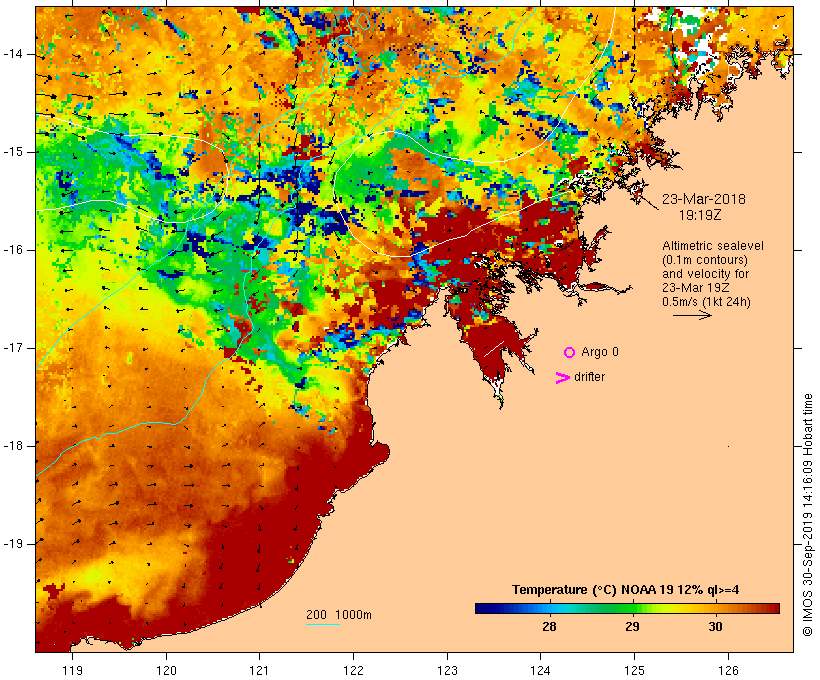Viewport: 820px width, 680px height.
Task: Click the 'drifter' legend label
Action: point(589,377)
